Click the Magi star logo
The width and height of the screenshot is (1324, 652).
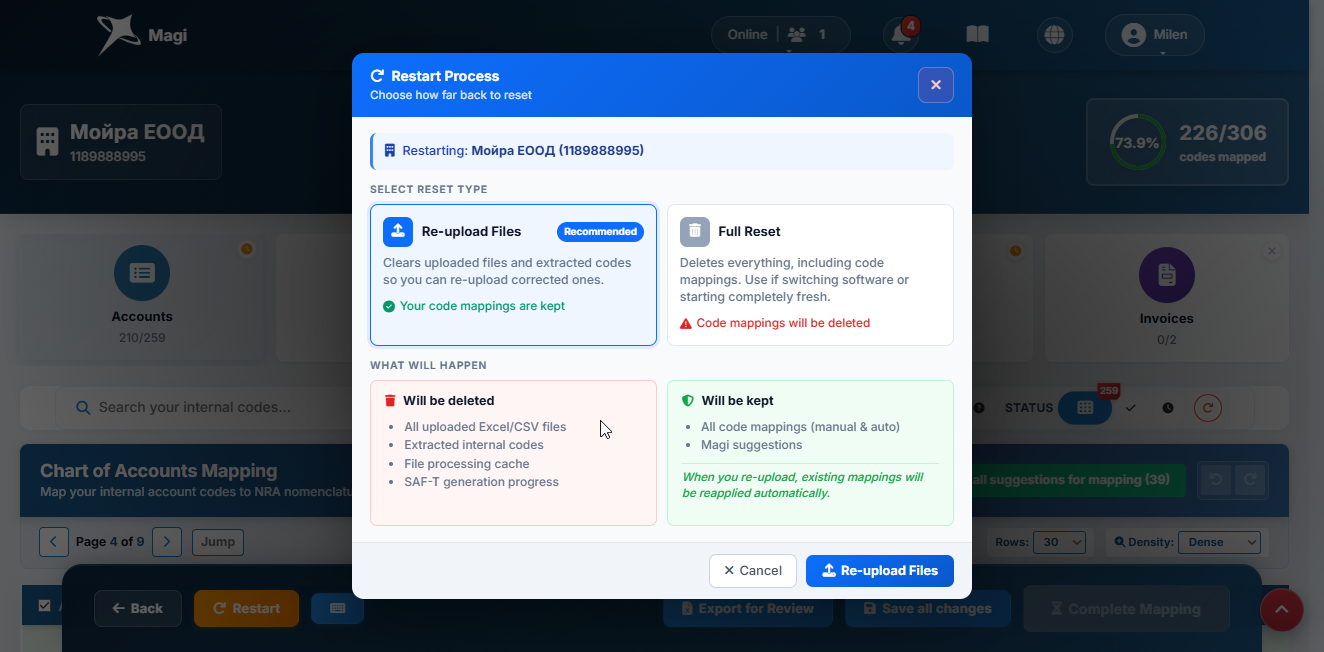[x=117, y=35]
